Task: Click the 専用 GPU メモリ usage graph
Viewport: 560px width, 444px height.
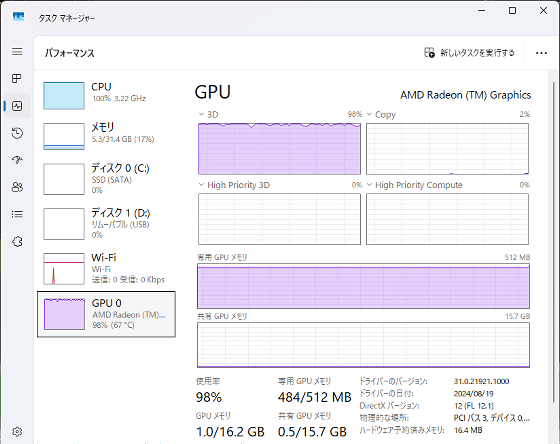Action: (x=363, y=286)
